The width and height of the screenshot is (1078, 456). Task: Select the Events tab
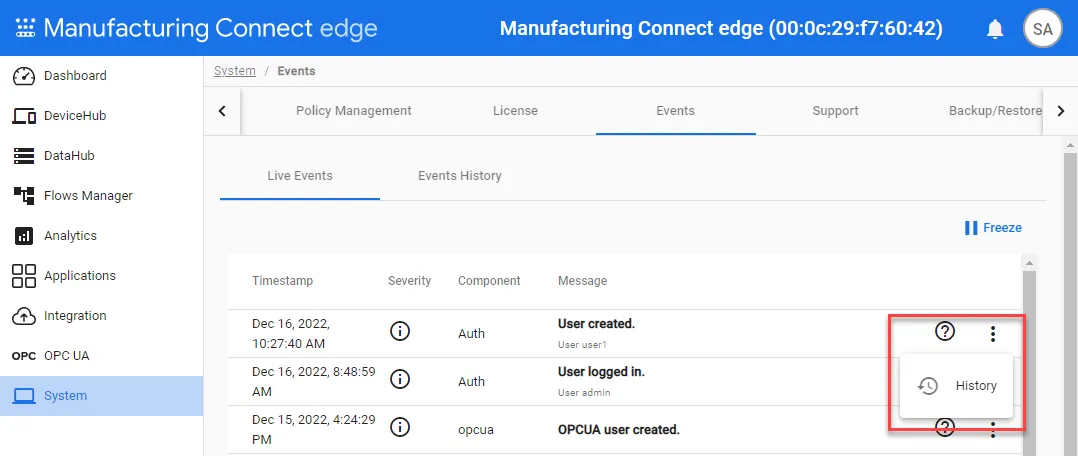pos(675,111)
